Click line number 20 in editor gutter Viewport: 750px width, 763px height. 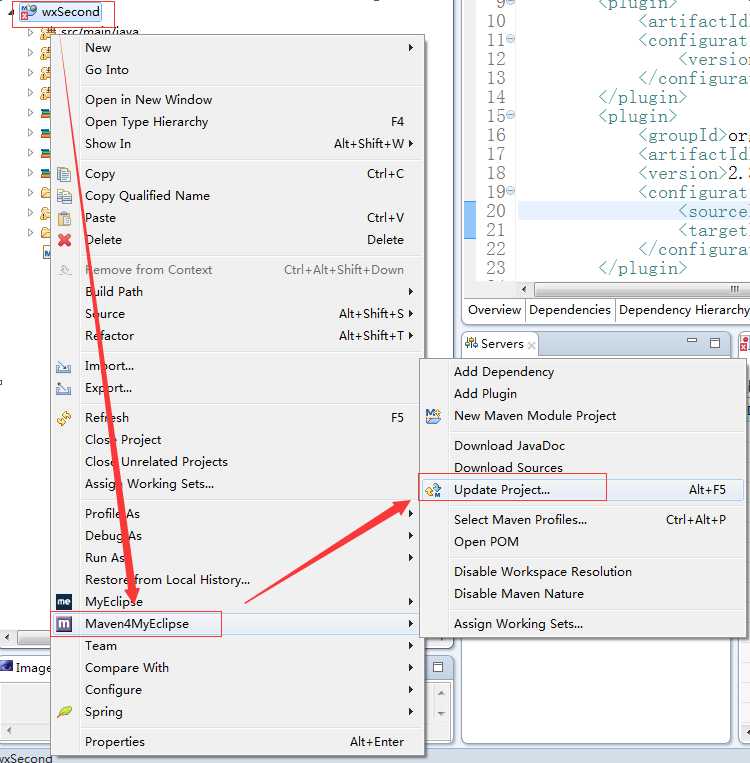pos(496,211)
